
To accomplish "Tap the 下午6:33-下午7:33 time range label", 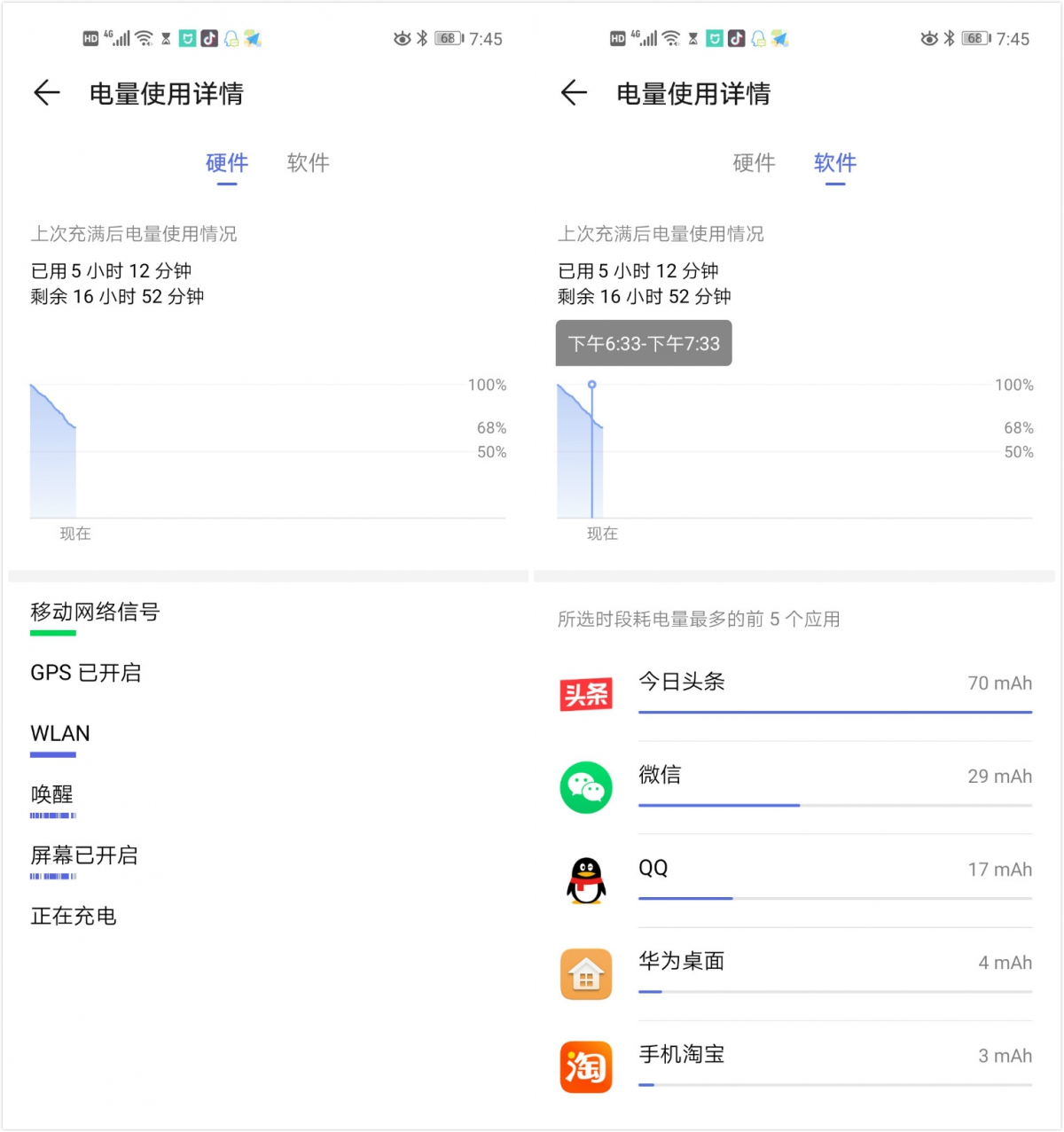I will (644, 343).
